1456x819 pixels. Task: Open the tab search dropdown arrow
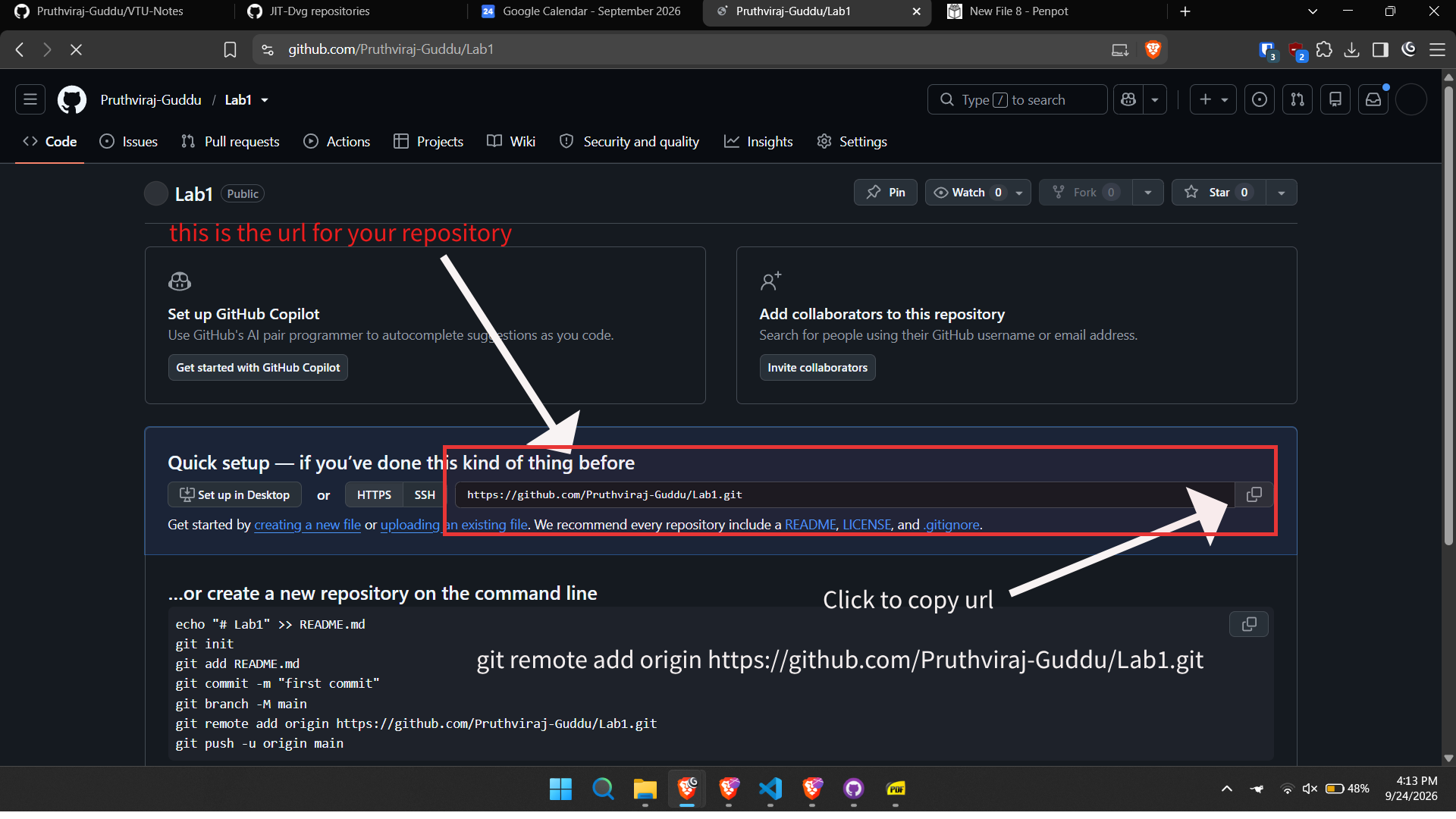(x=1313, y=11)
